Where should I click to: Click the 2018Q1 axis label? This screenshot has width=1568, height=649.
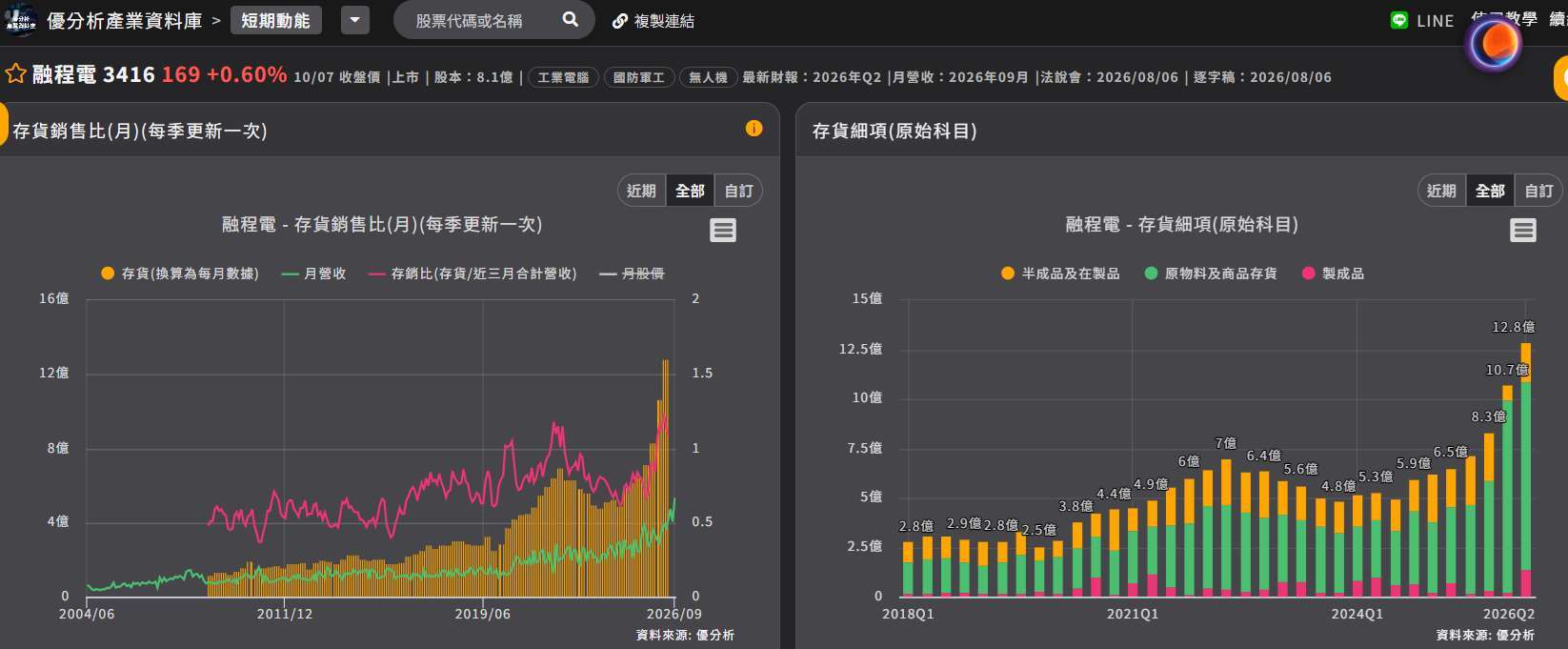[908, 614]
